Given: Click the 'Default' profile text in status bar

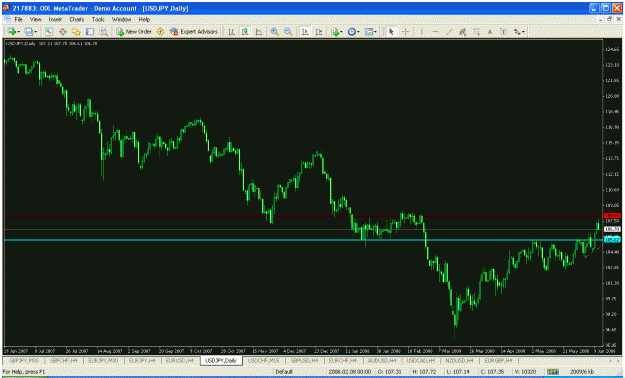Looking at the screenshot, I should [x=284, y=372].
